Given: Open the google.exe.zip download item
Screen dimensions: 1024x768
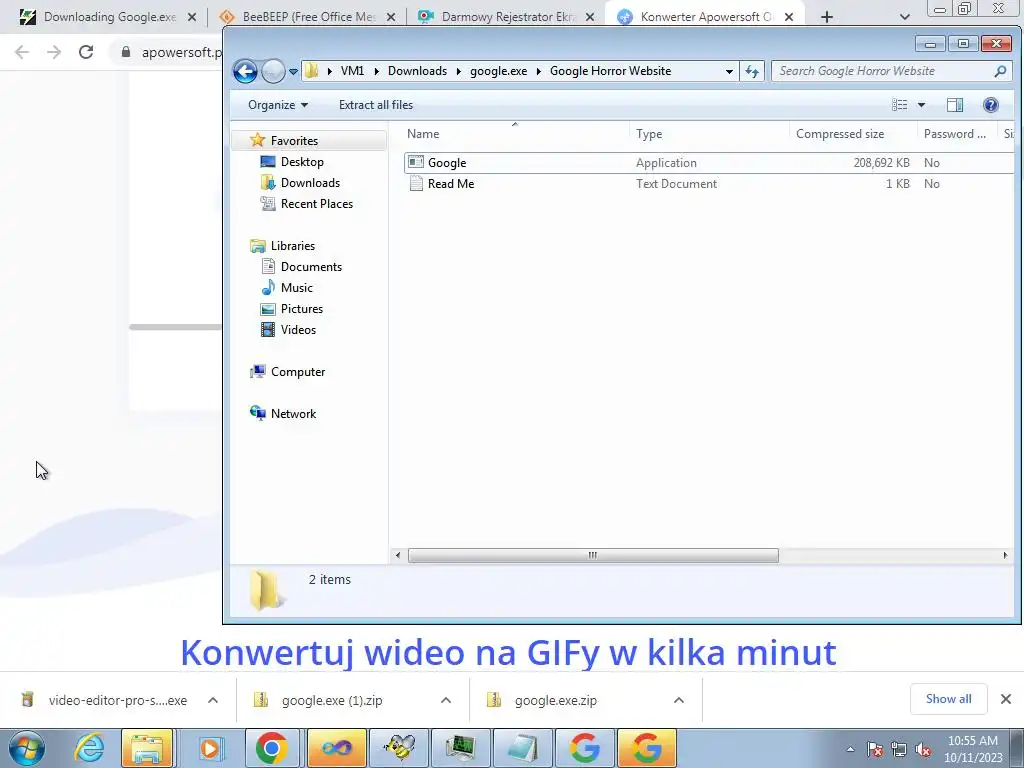Looking at the screenshot, I should (x=555, y=700).
